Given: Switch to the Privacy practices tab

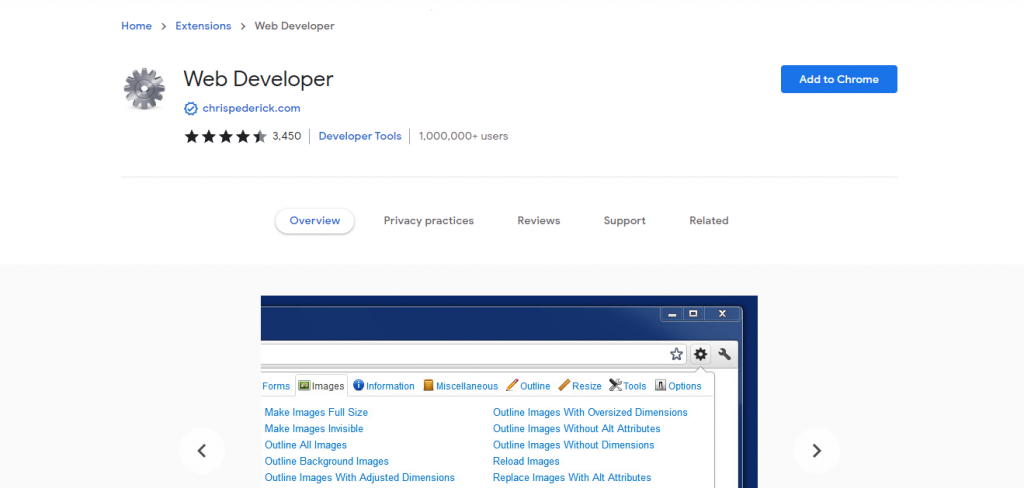Looking at the screenshot, I should tap(428, 221).
